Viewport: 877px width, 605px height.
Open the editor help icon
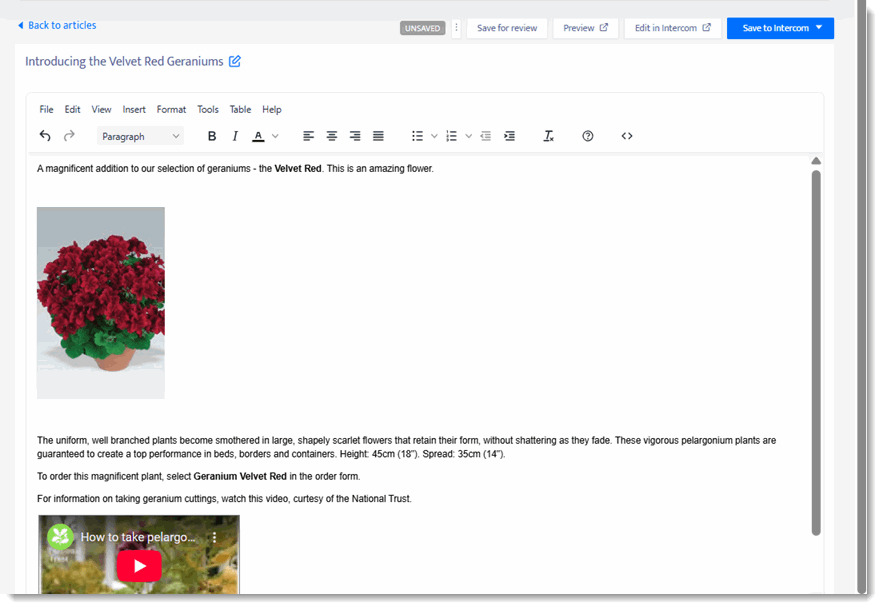click(x=587, y=136)
